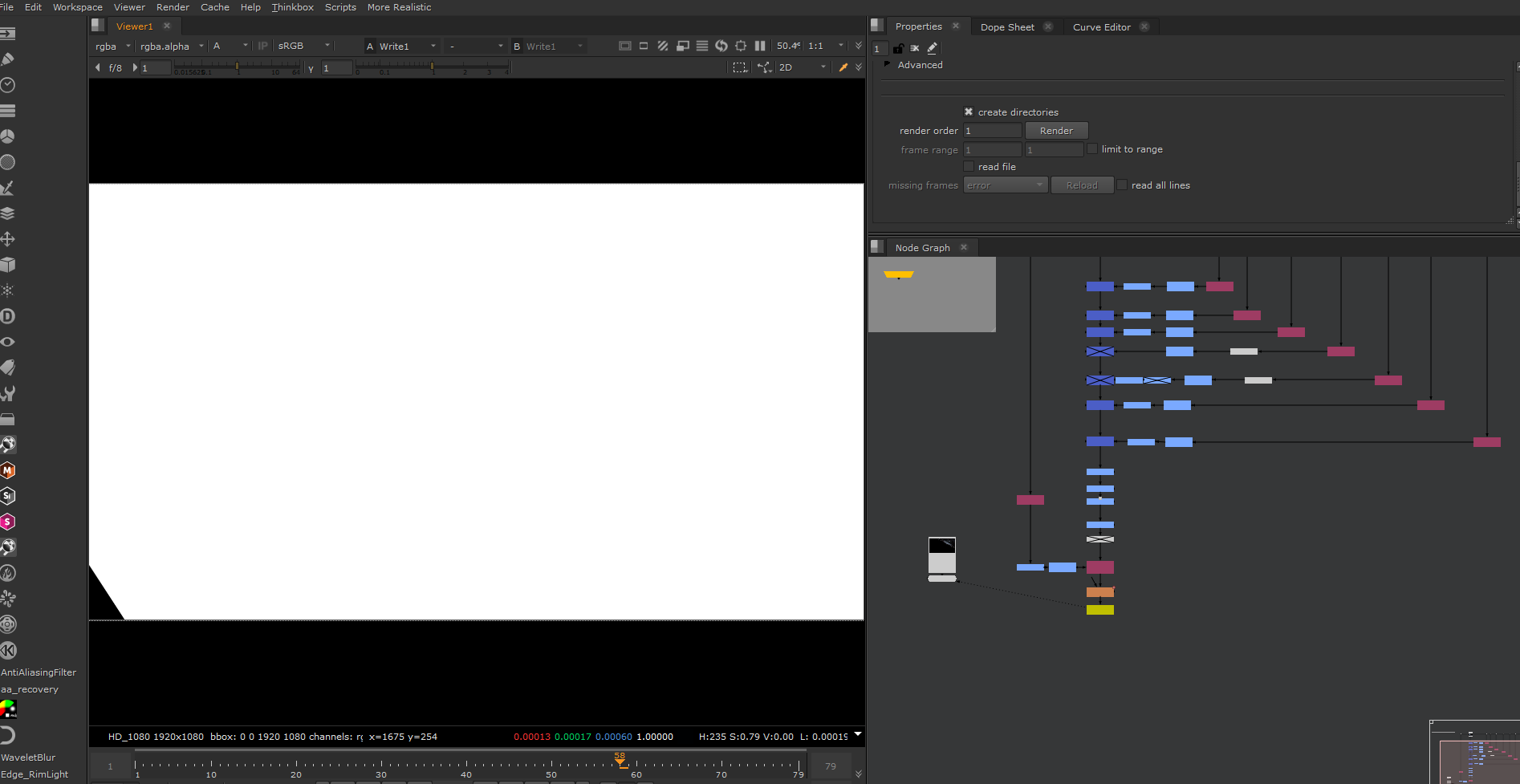Screen dimensions: 1520x784
Task: Open the Merge nodes layers icon
Action: click(x=8, y=213)
